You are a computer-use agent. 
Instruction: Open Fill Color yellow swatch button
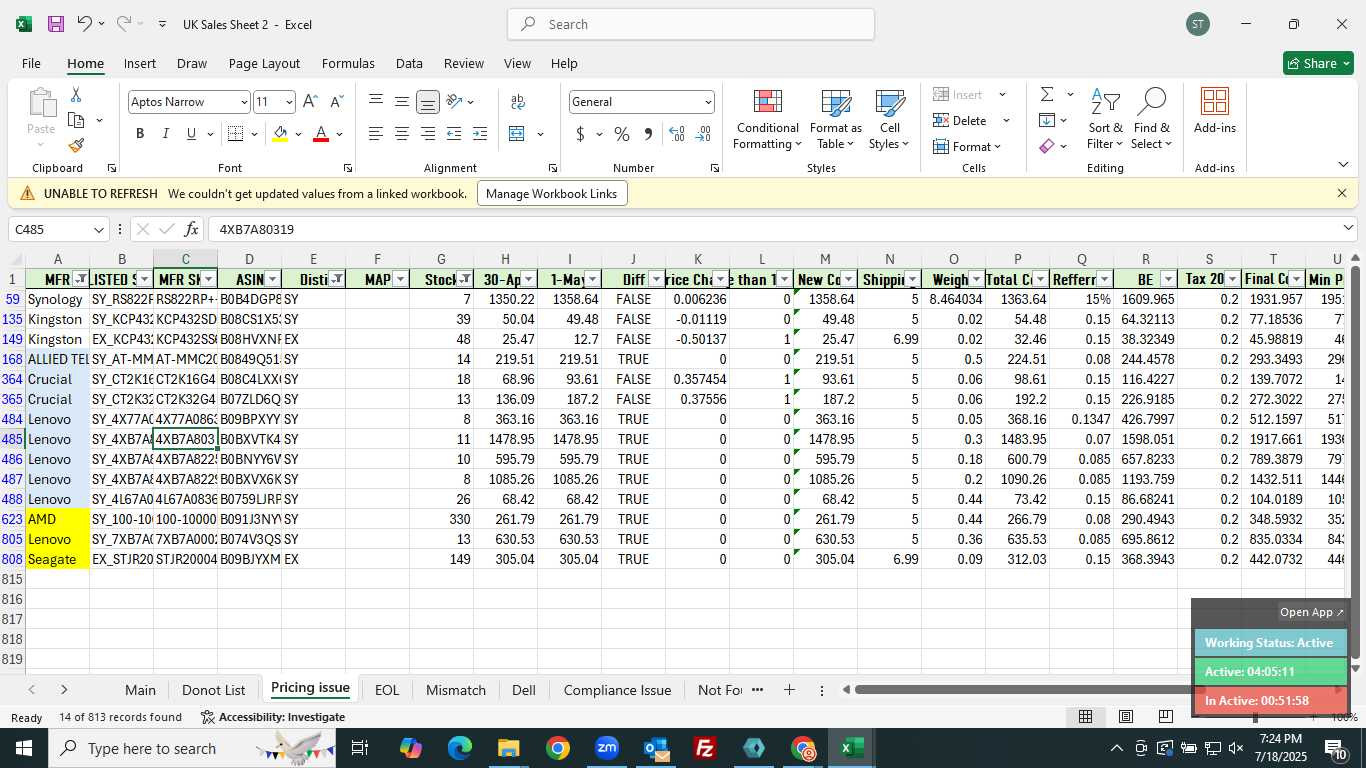[280, 134]
